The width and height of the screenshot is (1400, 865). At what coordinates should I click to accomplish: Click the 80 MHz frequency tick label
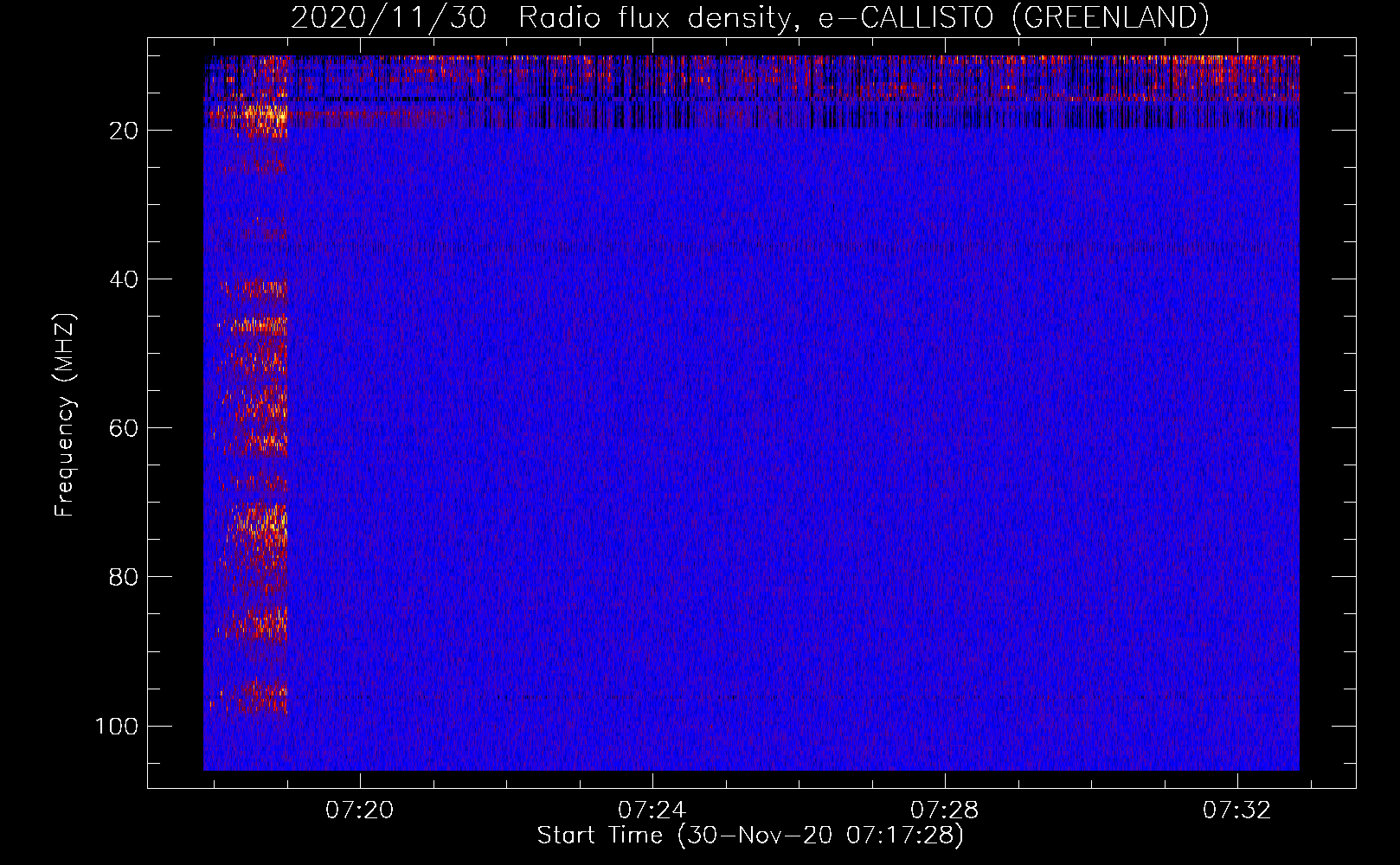(x=124, y=577)
